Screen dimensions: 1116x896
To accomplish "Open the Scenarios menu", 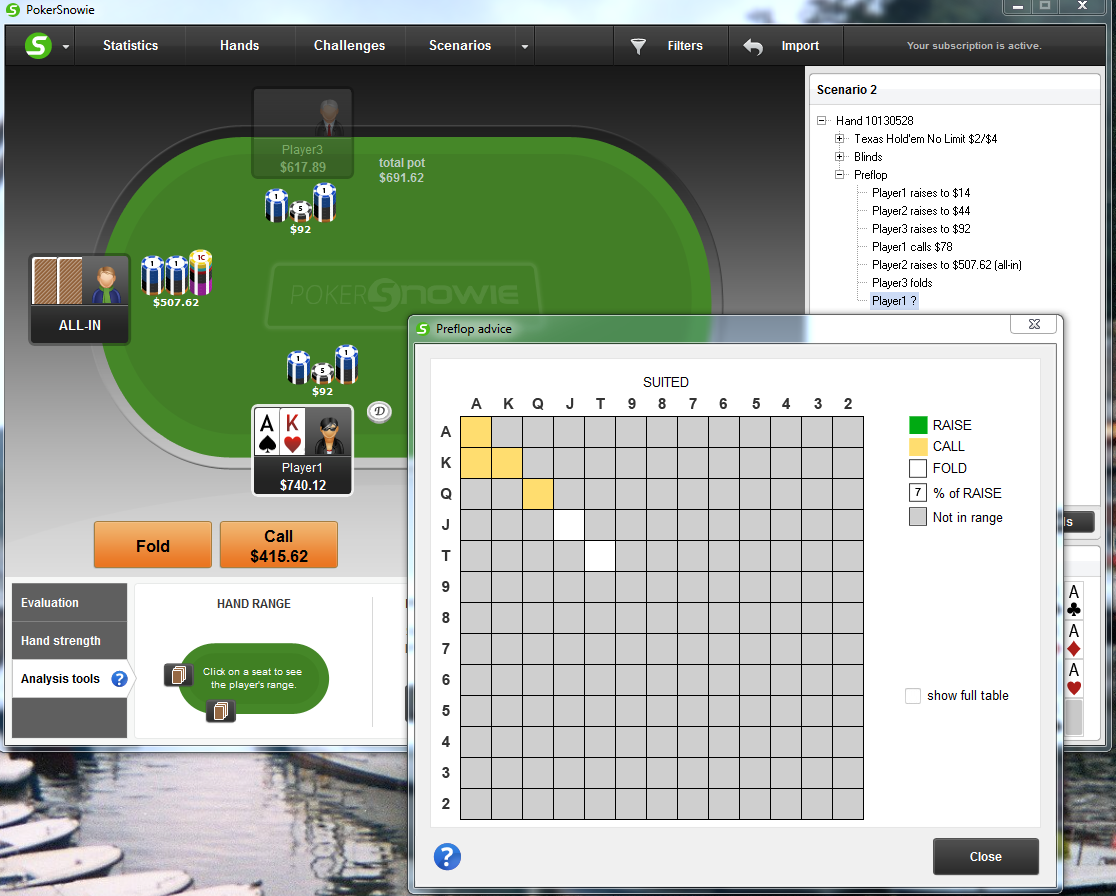I will click(460, 46).
